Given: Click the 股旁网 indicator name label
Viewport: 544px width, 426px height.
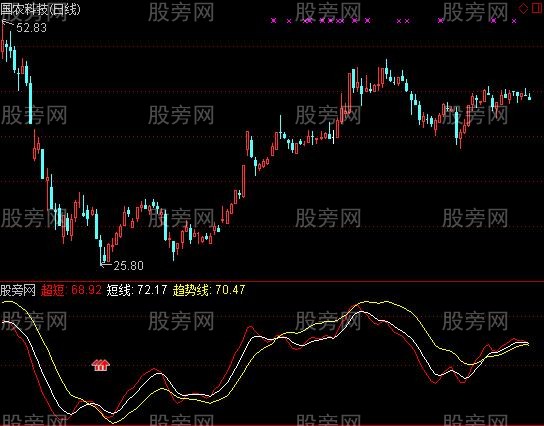Looking at the screenshot, I should (x=18, y=290).
